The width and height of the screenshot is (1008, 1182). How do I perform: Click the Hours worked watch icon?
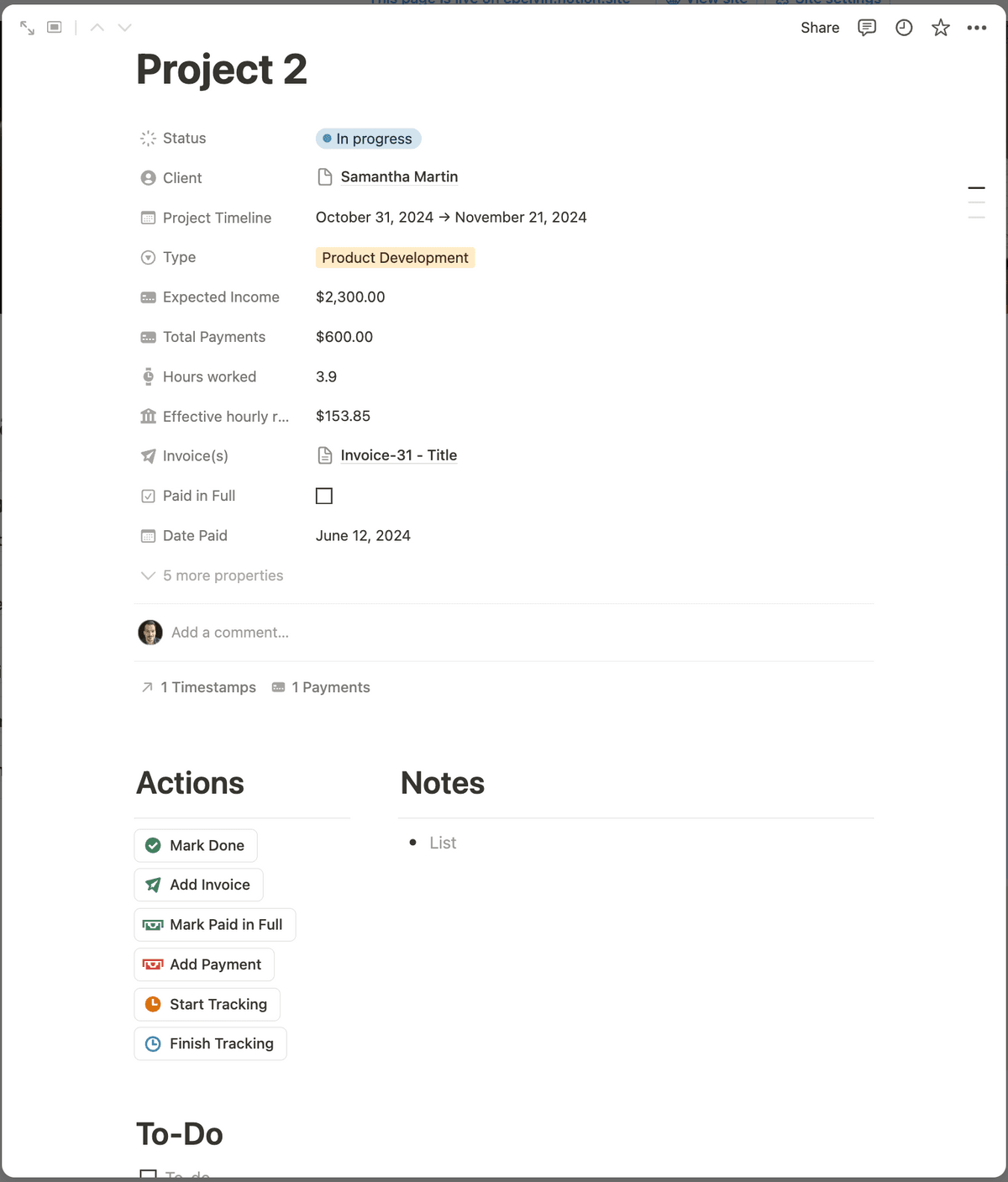tap(148, 376)
